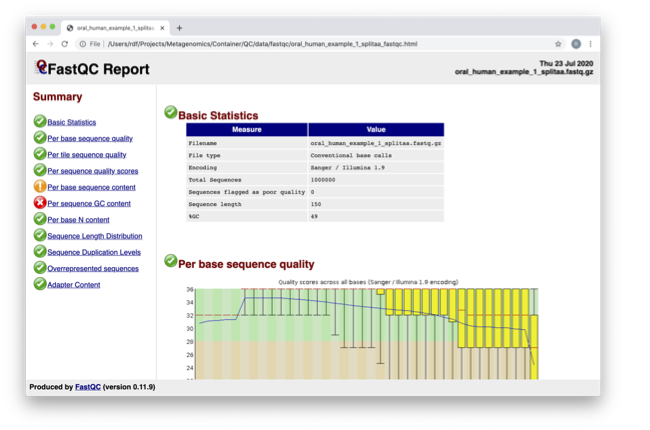The width and height of the screenshot is (650, 430).
Task: Open Overrepresented sequences link
Action: pyautogui.click(x=93, y=269)
